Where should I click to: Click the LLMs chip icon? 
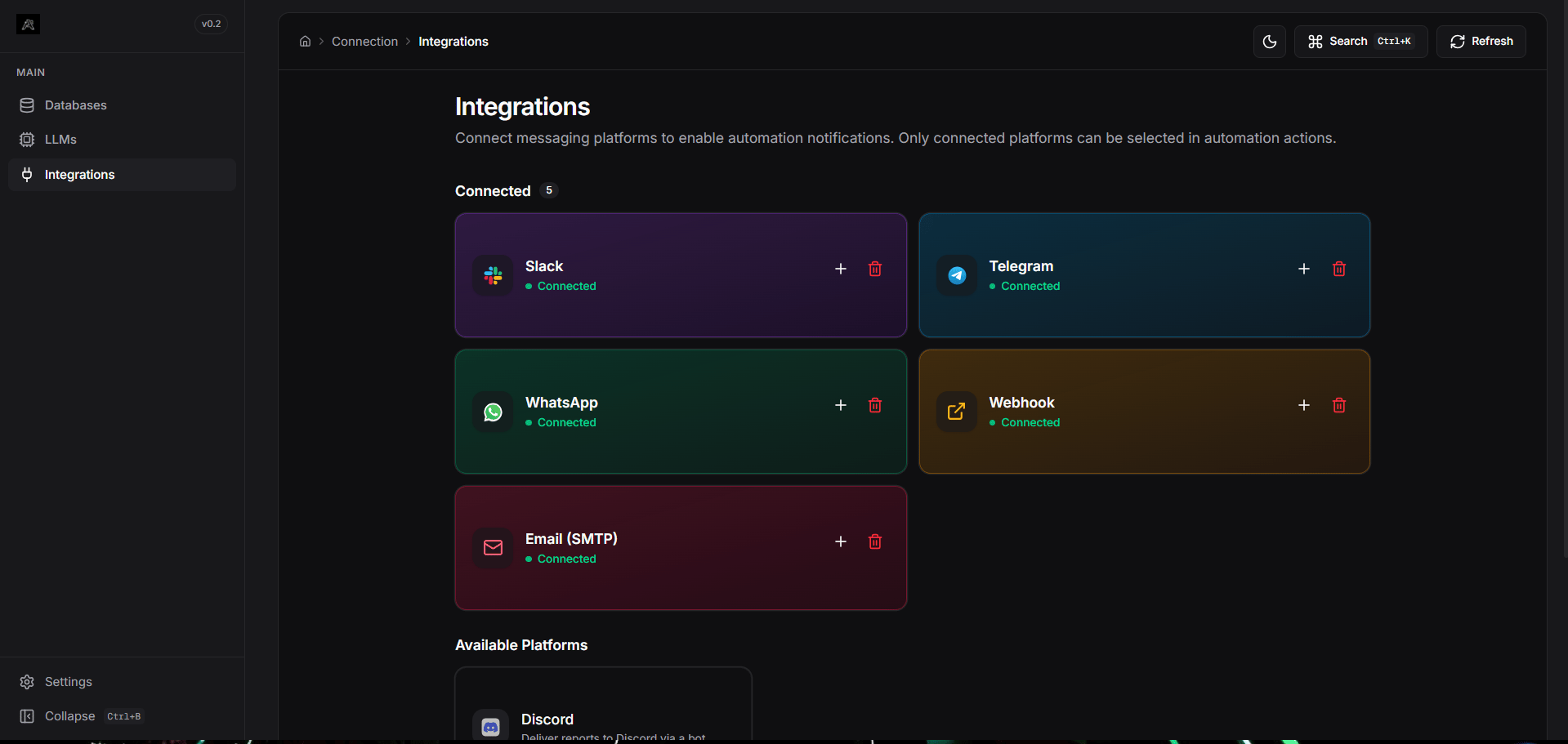(x=27, y=140)
